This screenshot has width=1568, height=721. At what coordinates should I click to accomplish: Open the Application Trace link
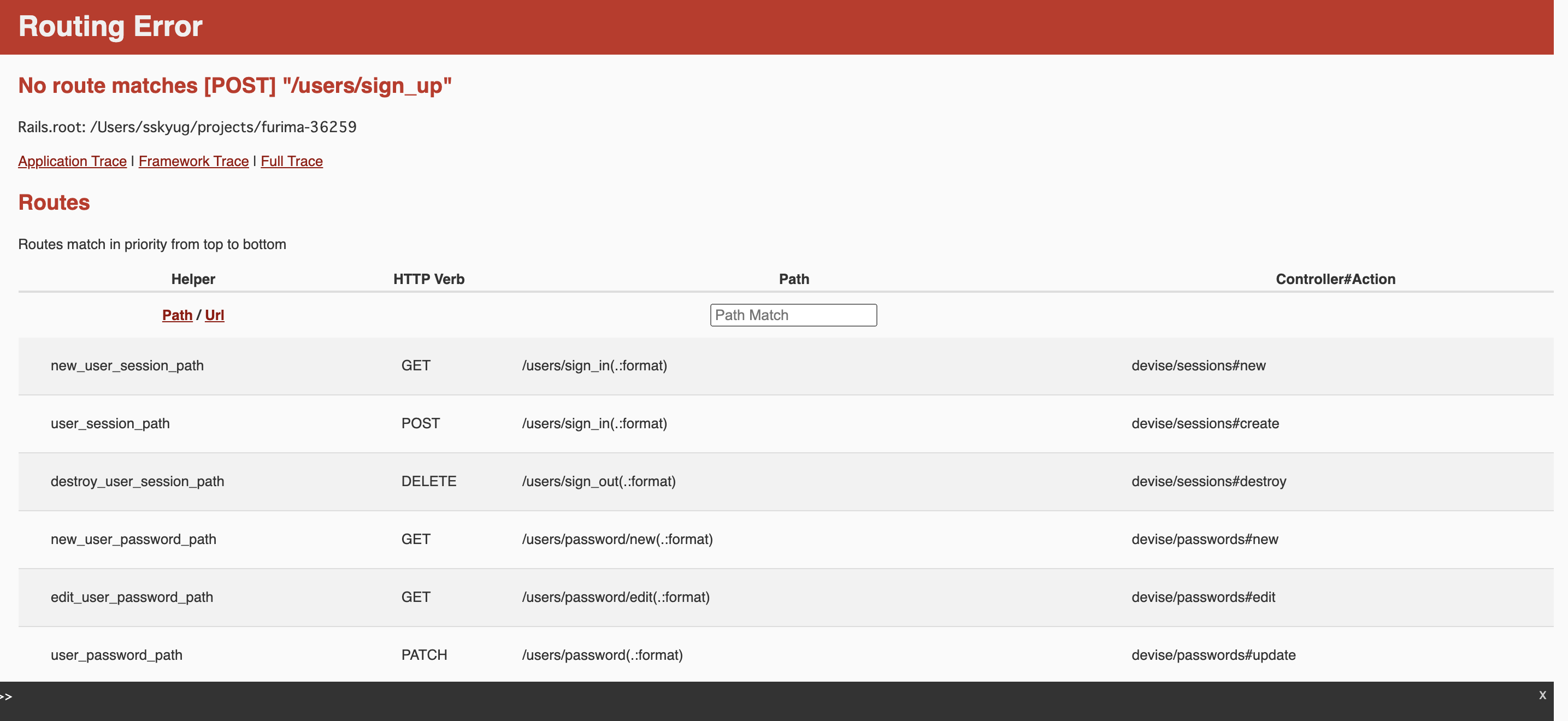(72, 161)
